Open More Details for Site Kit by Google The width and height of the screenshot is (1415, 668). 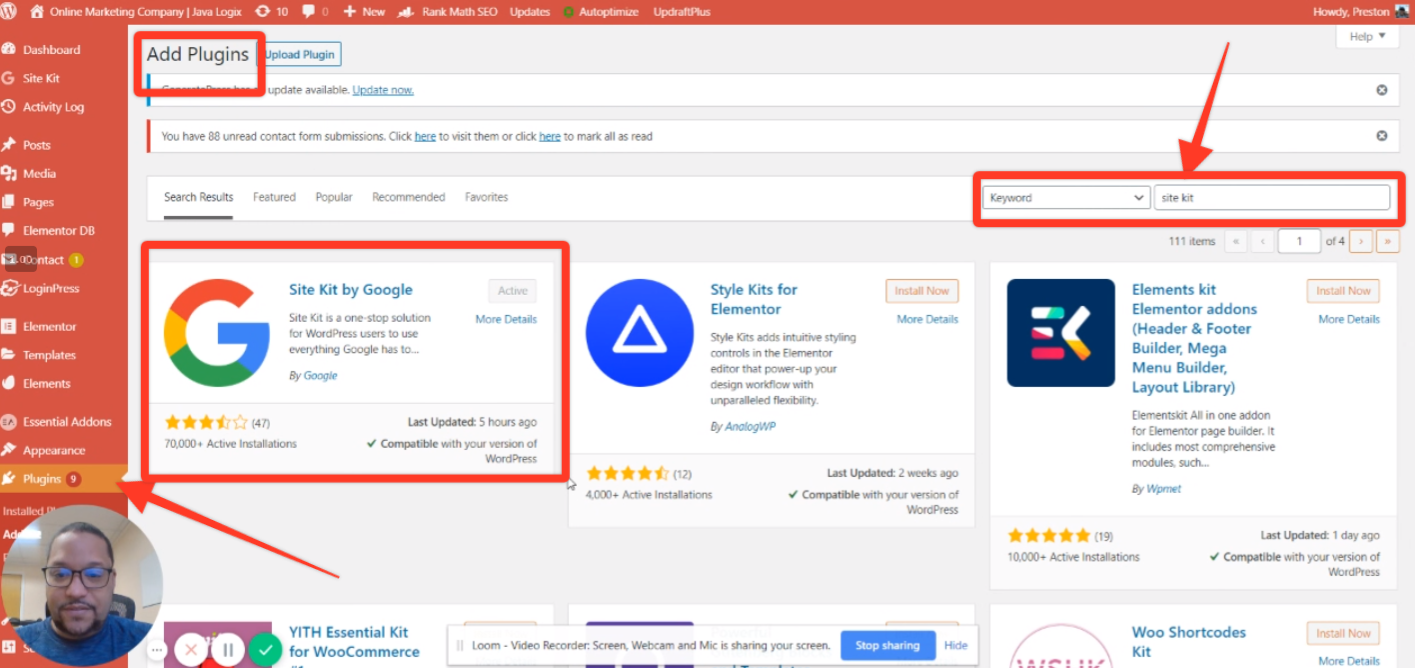point(506,319)
